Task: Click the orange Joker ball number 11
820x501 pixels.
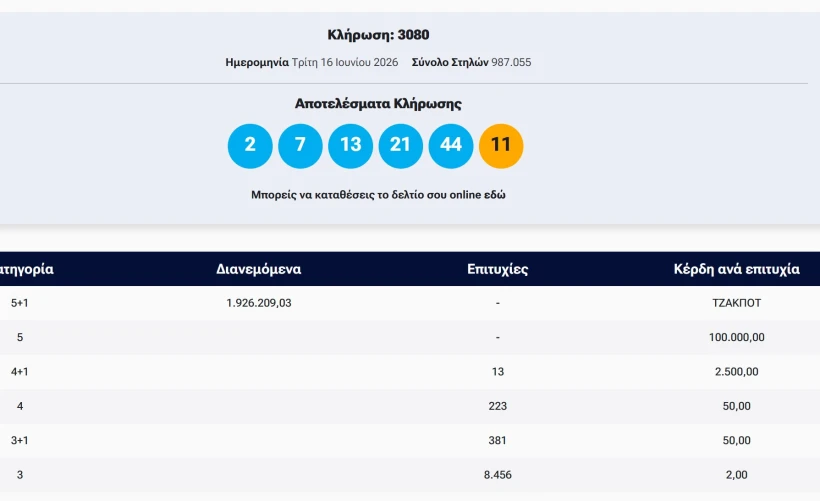Action: click(x=501, y=146)
